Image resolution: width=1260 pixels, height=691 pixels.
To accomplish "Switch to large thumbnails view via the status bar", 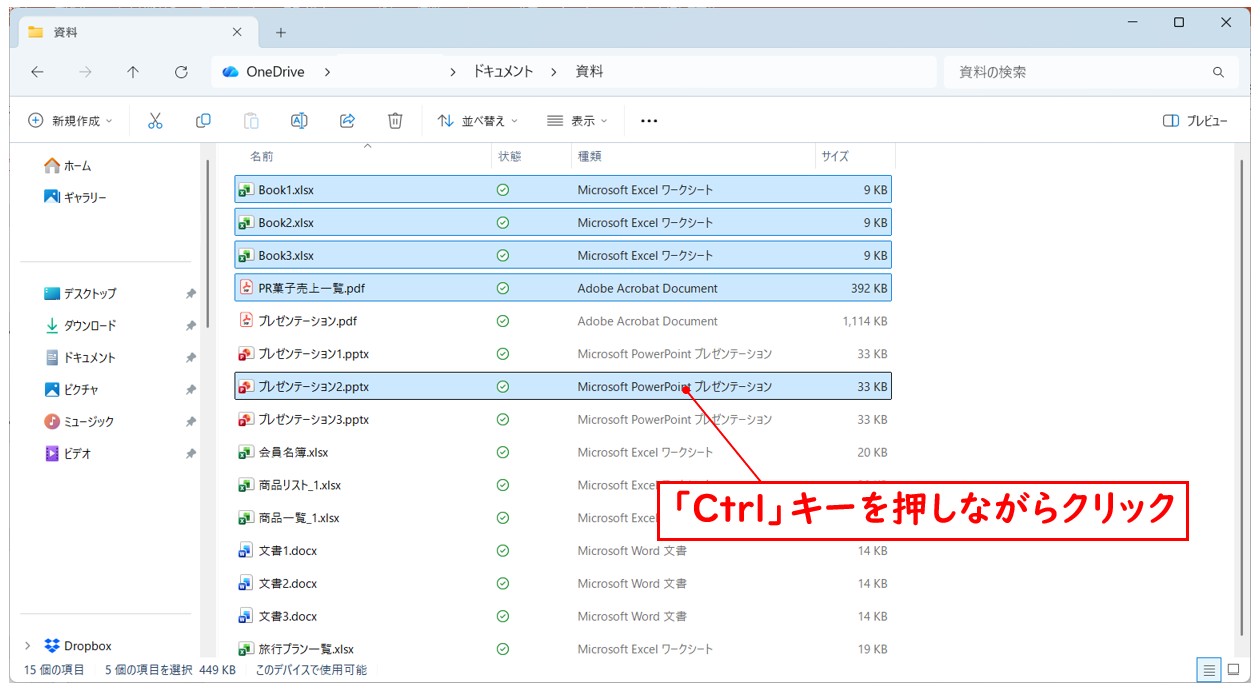I will (1233, 670).
